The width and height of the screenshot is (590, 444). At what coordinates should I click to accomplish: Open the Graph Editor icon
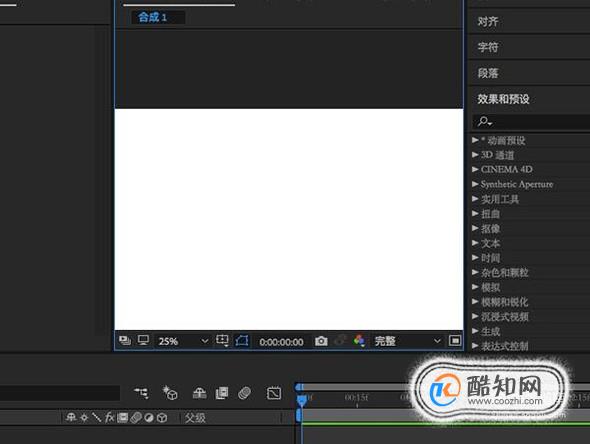pyautogui.click(x=274, y=393)
